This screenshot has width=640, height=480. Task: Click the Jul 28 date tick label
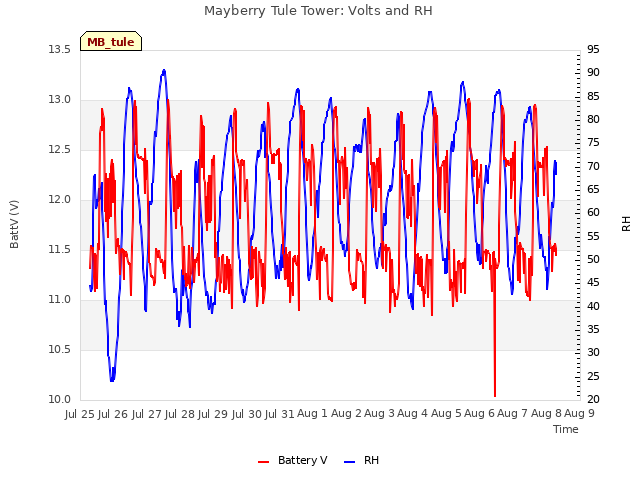180,414
